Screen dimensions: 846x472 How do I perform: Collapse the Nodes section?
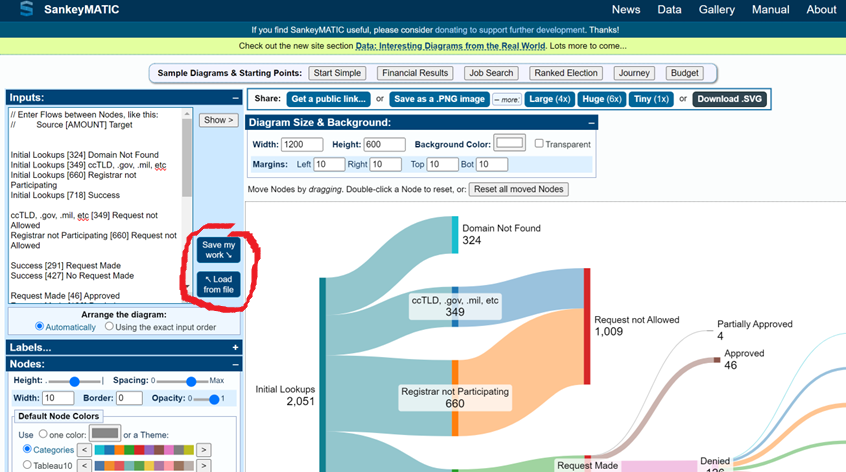click(235, 365)
